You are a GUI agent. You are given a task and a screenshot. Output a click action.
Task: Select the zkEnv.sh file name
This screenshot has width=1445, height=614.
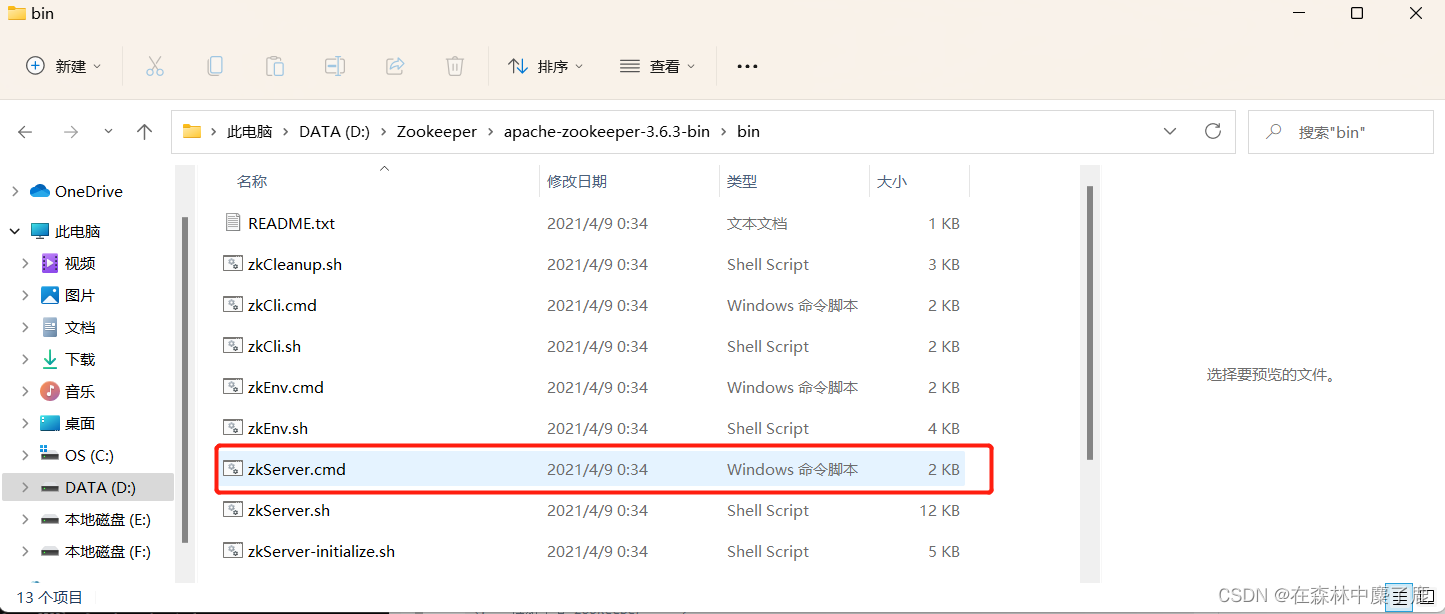278,428
